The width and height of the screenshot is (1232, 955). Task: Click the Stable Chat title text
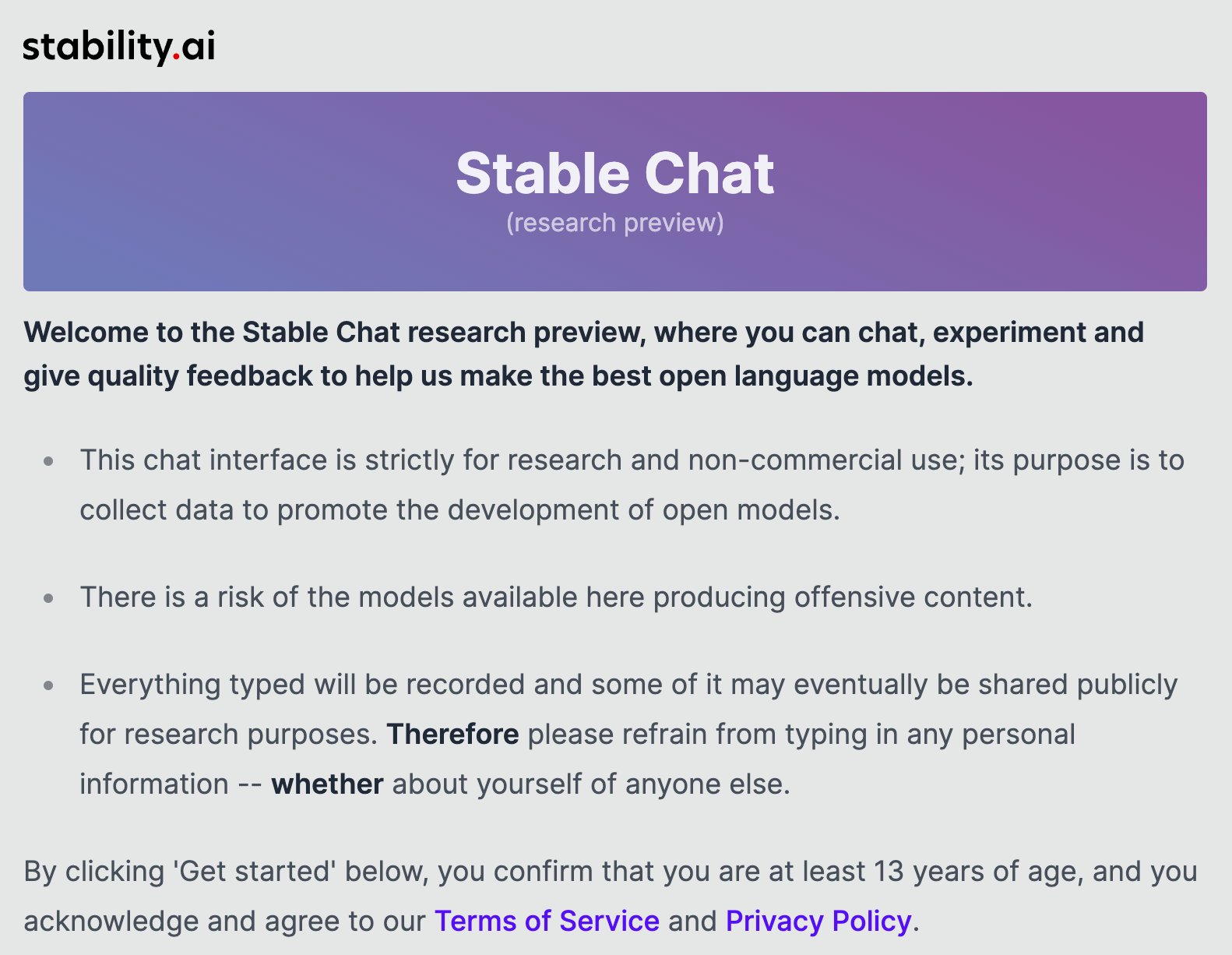[615, 173]
